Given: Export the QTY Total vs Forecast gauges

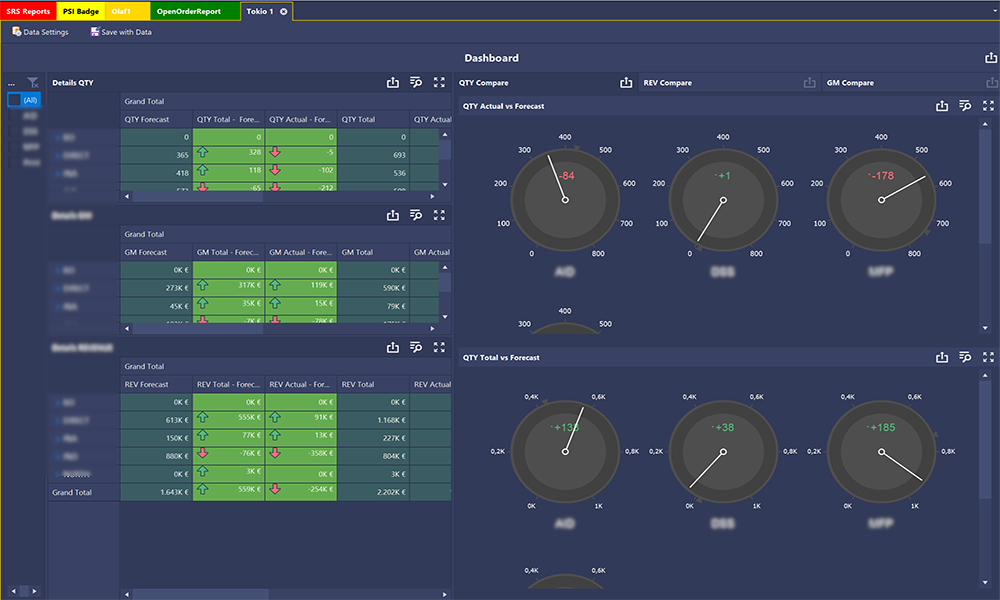Looking at the screenshot, I should click(x=941, y=357).
